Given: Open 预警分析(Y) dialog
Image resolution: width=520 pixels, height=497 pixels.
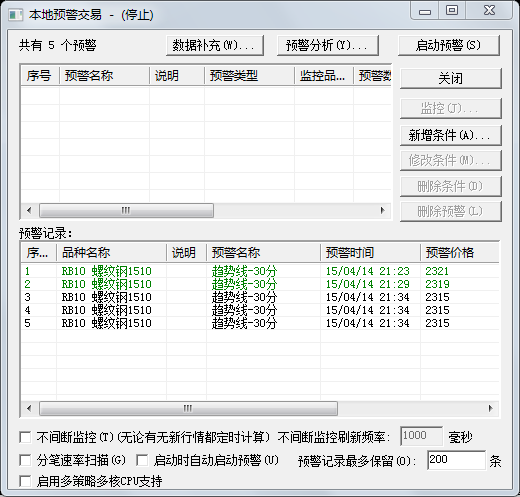Looking at the screenshot, I should coord(328,45).
